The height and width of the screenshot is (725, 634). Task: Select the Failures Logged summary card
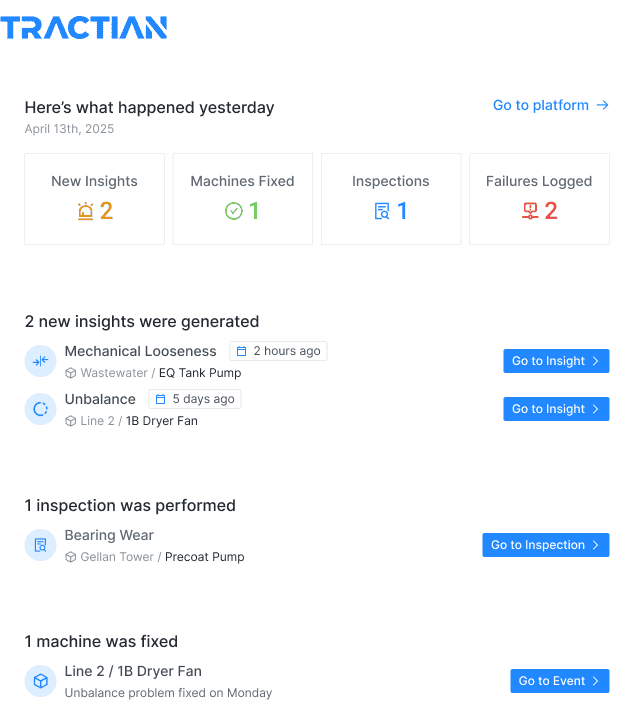point(540,199)
